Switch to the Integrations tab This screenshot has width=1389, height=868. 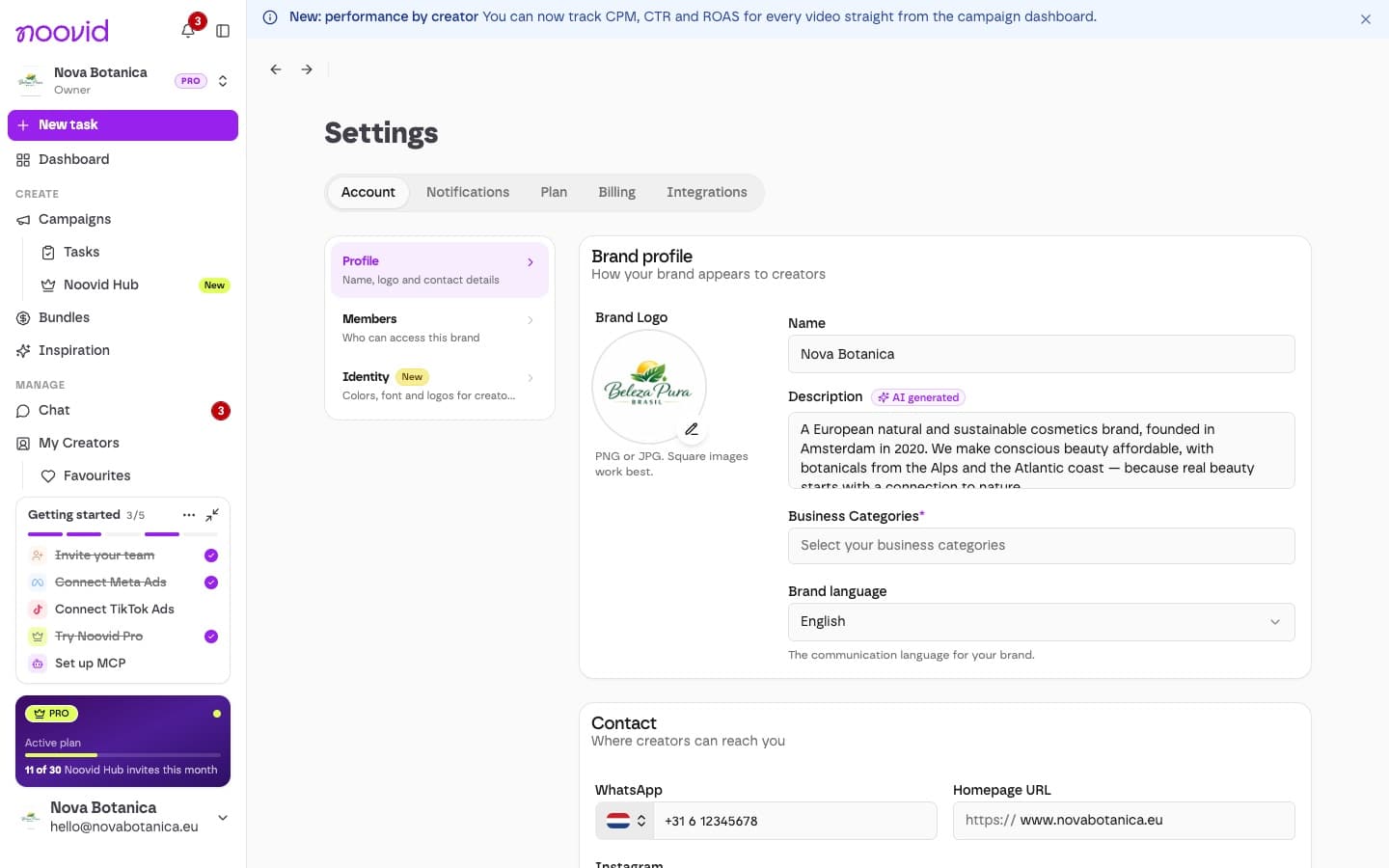(707, 193)
